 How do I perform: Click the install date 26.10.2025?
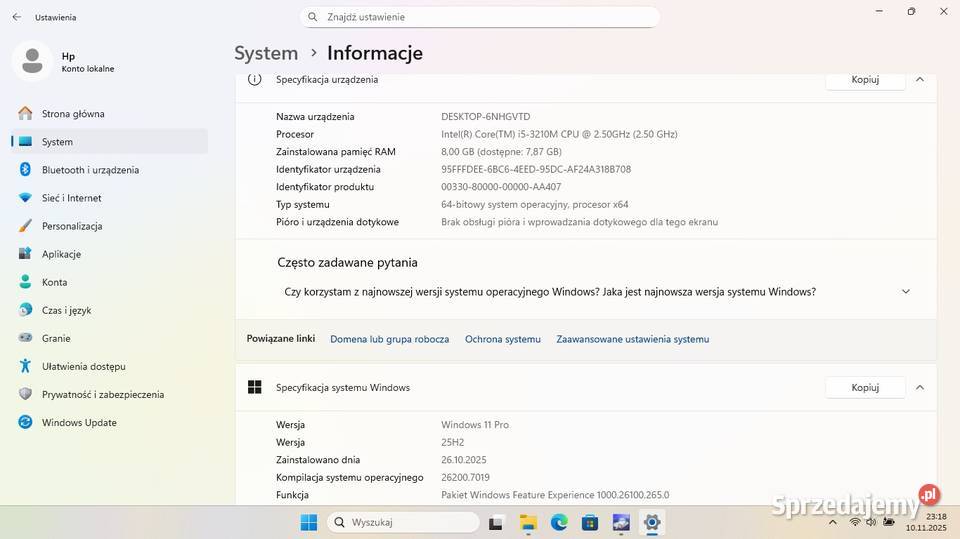tap(463, 460)
